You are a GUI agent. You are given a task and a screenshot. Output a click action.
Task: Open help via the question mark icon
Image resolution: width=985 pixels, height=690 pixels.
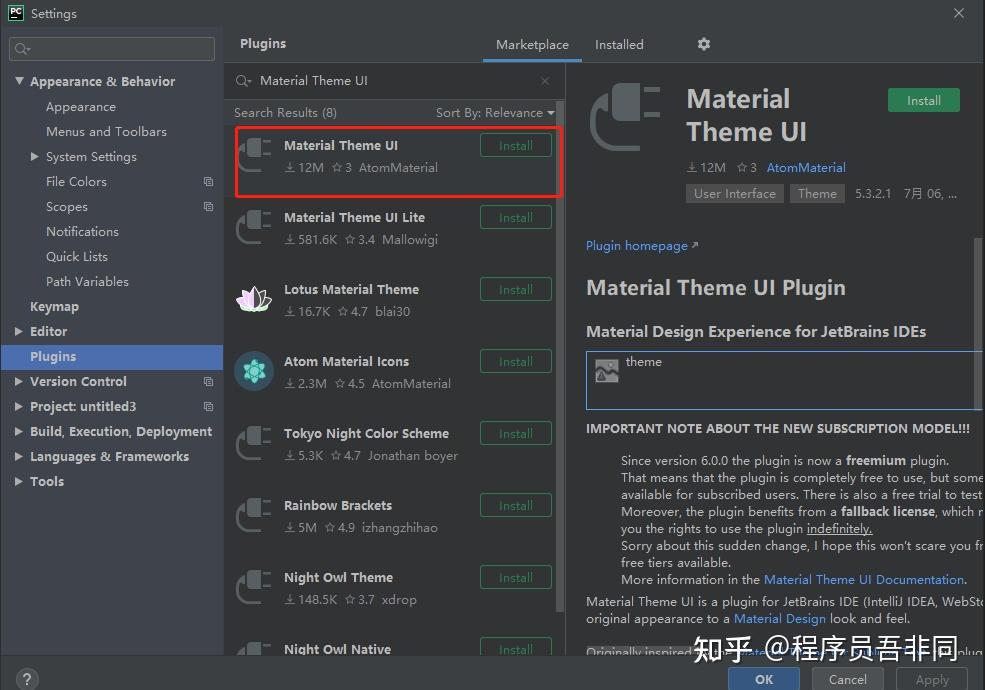[26, 678]
